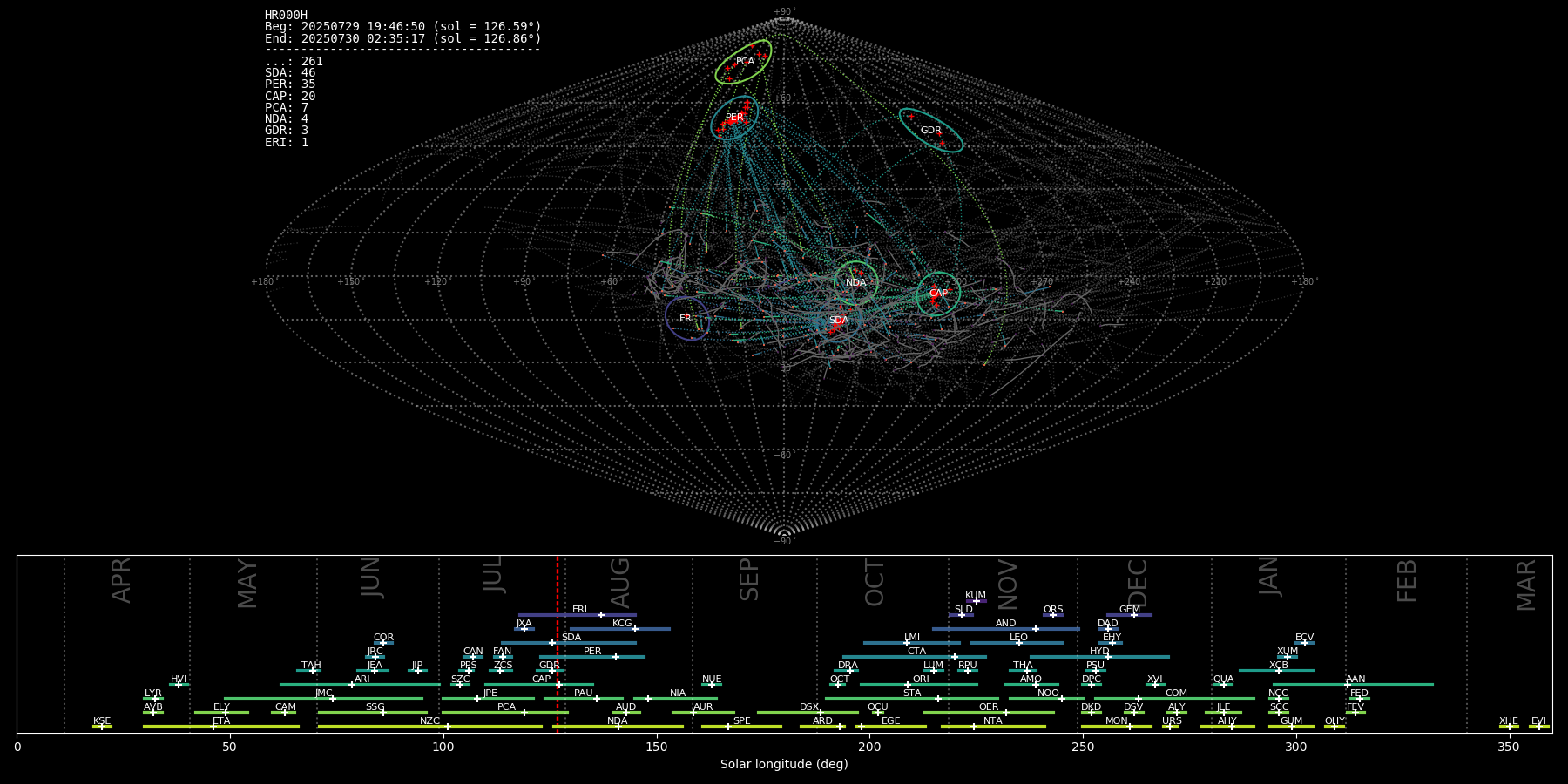Click the ETA shower bar in timeline
This screenshot has height=784, width=1568.
click(x=221, y=727)
